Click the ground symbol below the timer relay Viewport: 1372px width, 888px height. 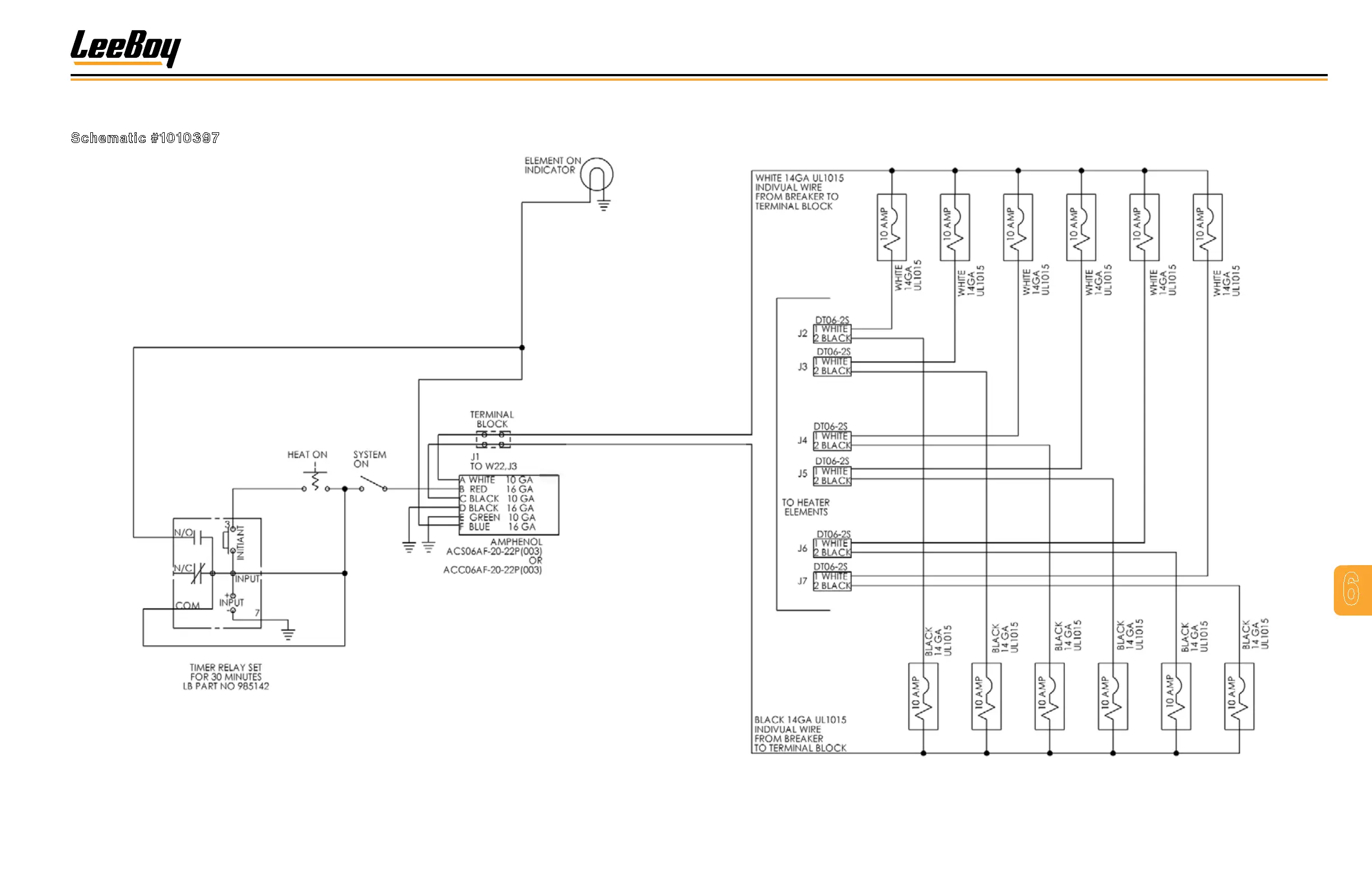click(x=288, y=633)
